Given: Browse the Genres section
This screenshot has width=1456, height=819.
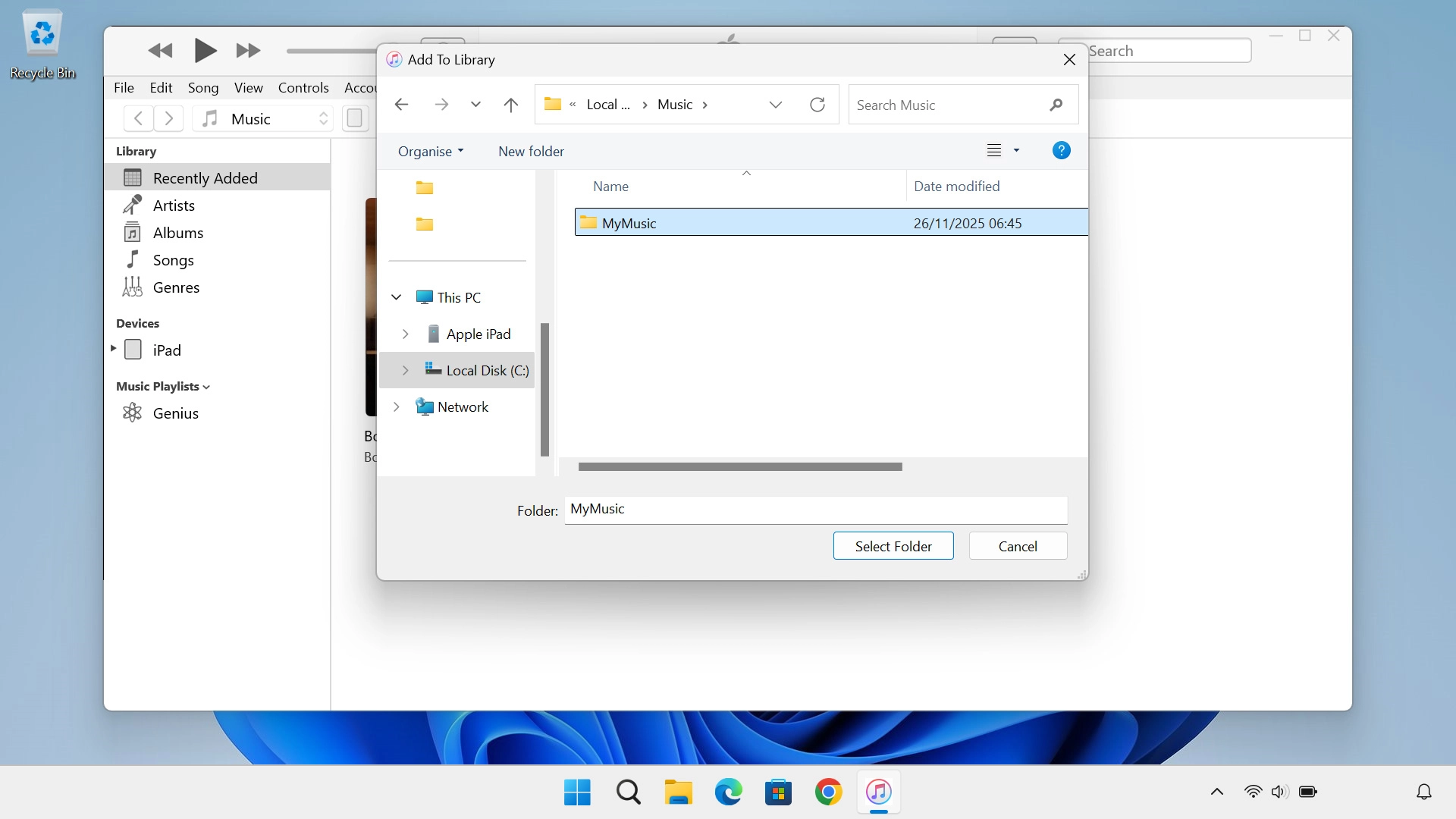Looking at the screenshot, I should (177, 287).
